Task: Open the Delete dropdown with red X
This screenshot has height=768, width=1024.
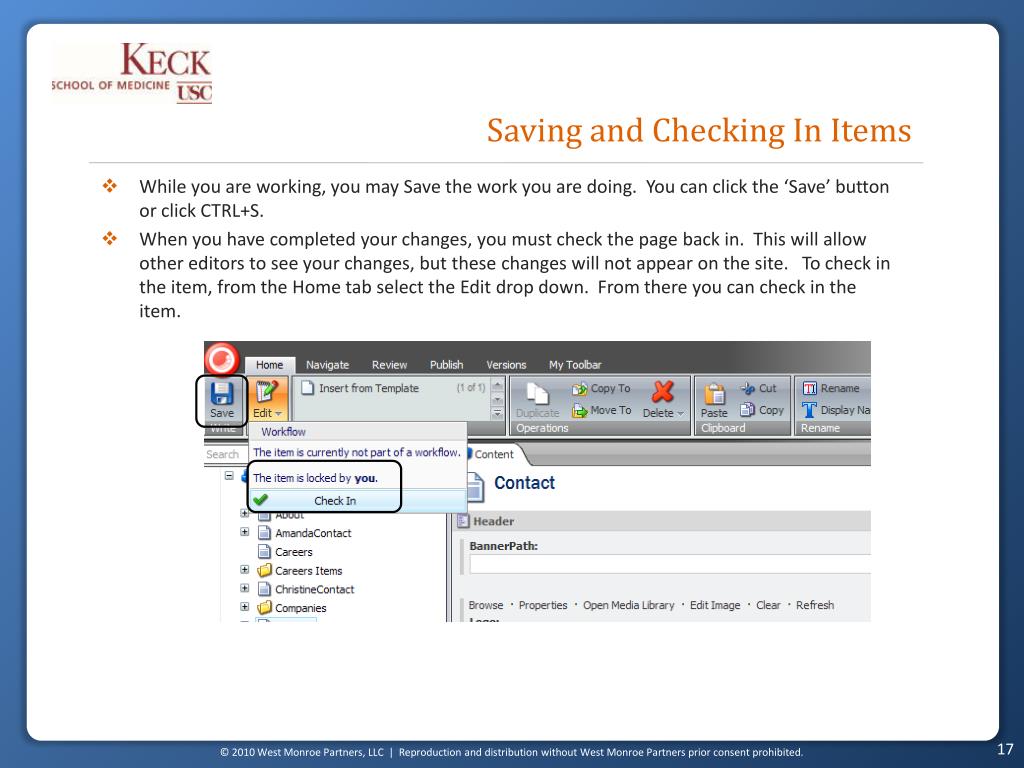Action: coord(663,400)
